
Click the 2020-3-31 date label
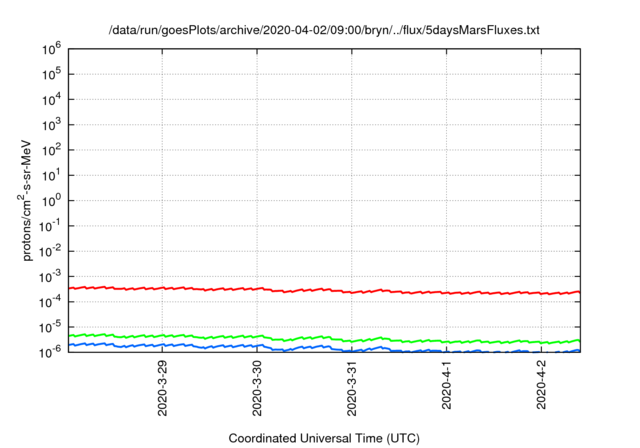tap(352, 388)
